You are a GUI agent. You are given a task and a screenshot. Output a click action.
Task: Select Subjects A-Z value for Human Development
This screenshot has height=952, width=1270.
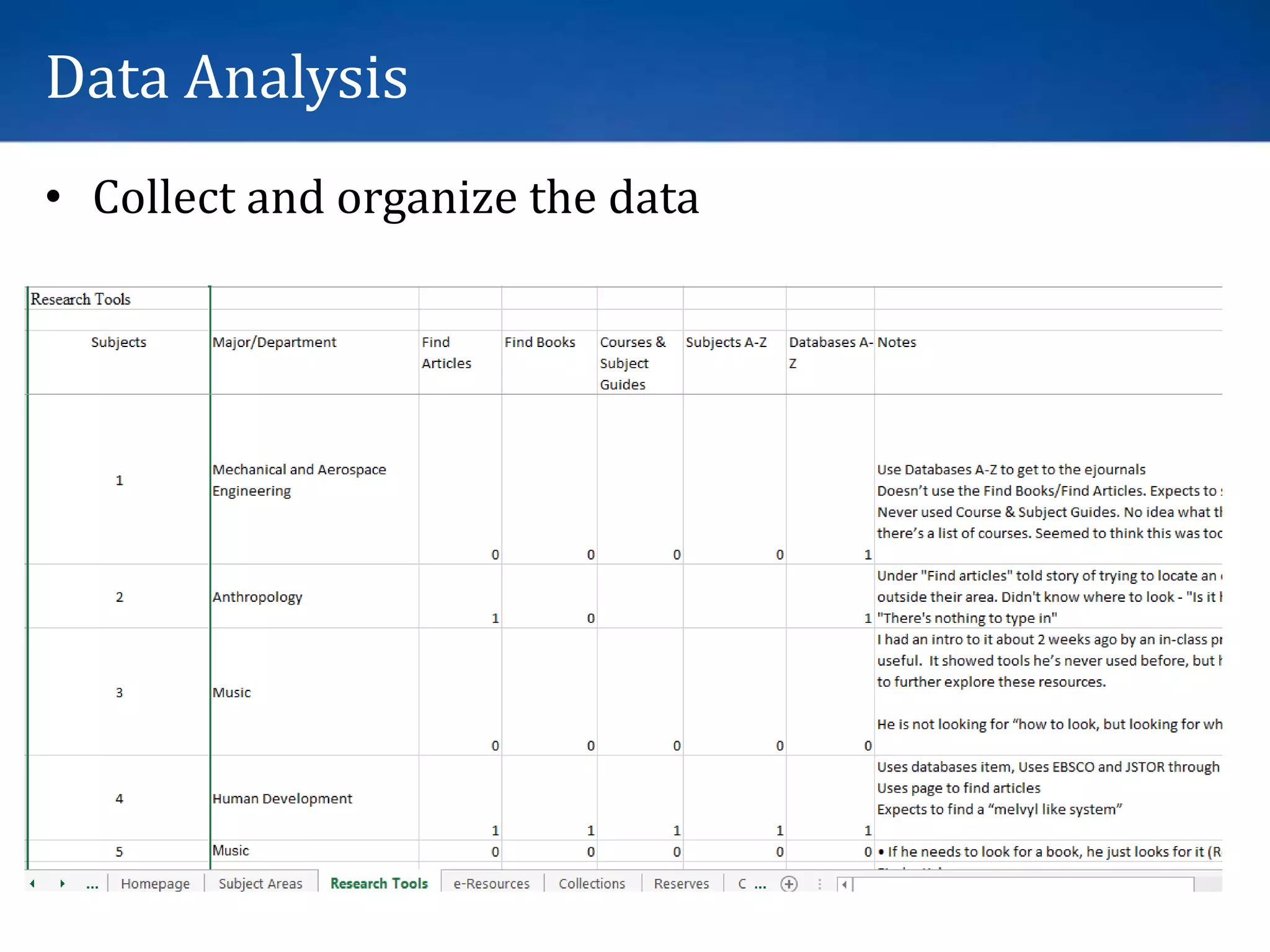click(x=735, y=798)
